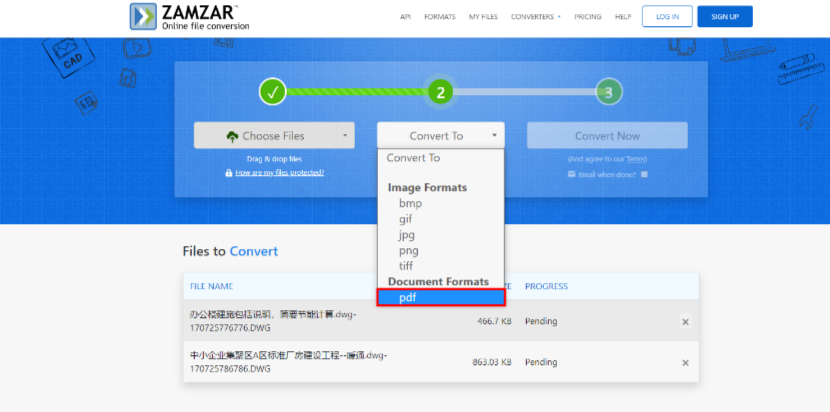Viewport: 830px width, 412px height.
Task: Click Pending status of the 466.7 KB file
Action: (541, 321)
